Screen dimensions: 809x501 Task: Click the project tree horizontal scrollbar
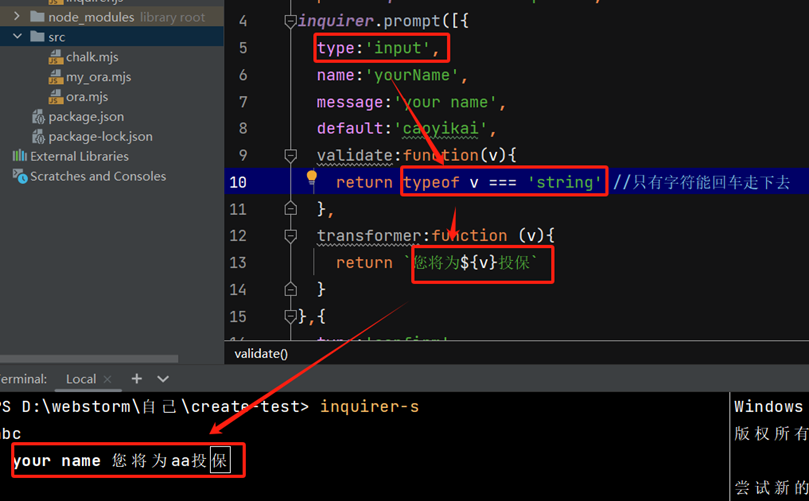89,358
